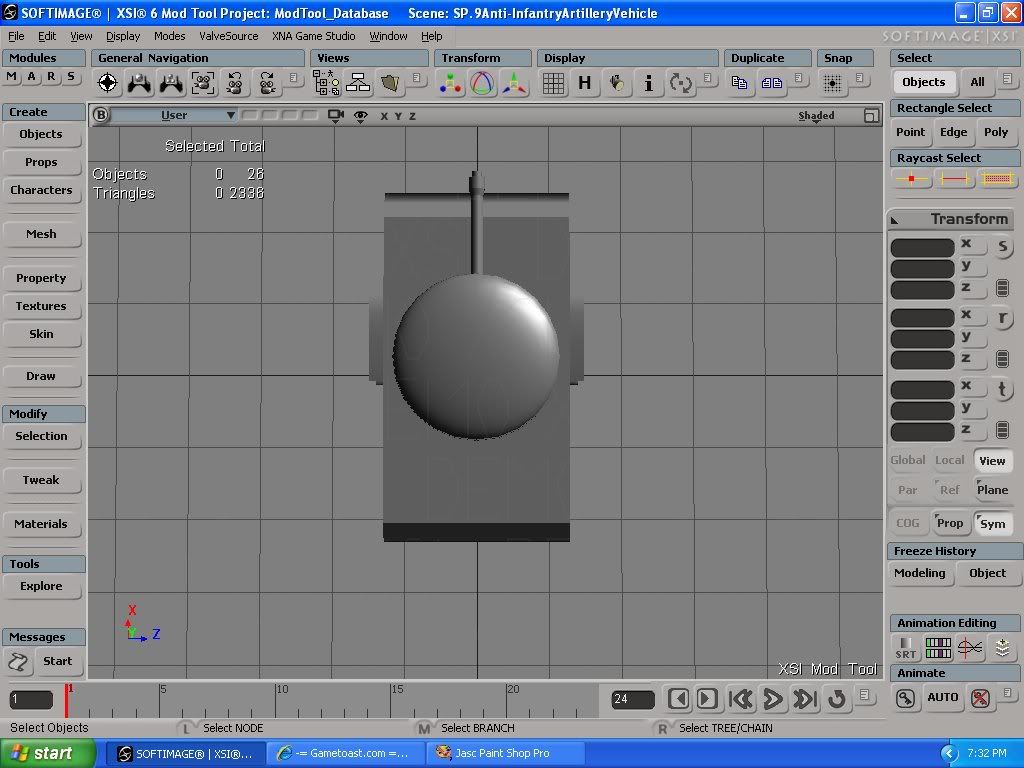Toggle View transform mode

[992, 460]
